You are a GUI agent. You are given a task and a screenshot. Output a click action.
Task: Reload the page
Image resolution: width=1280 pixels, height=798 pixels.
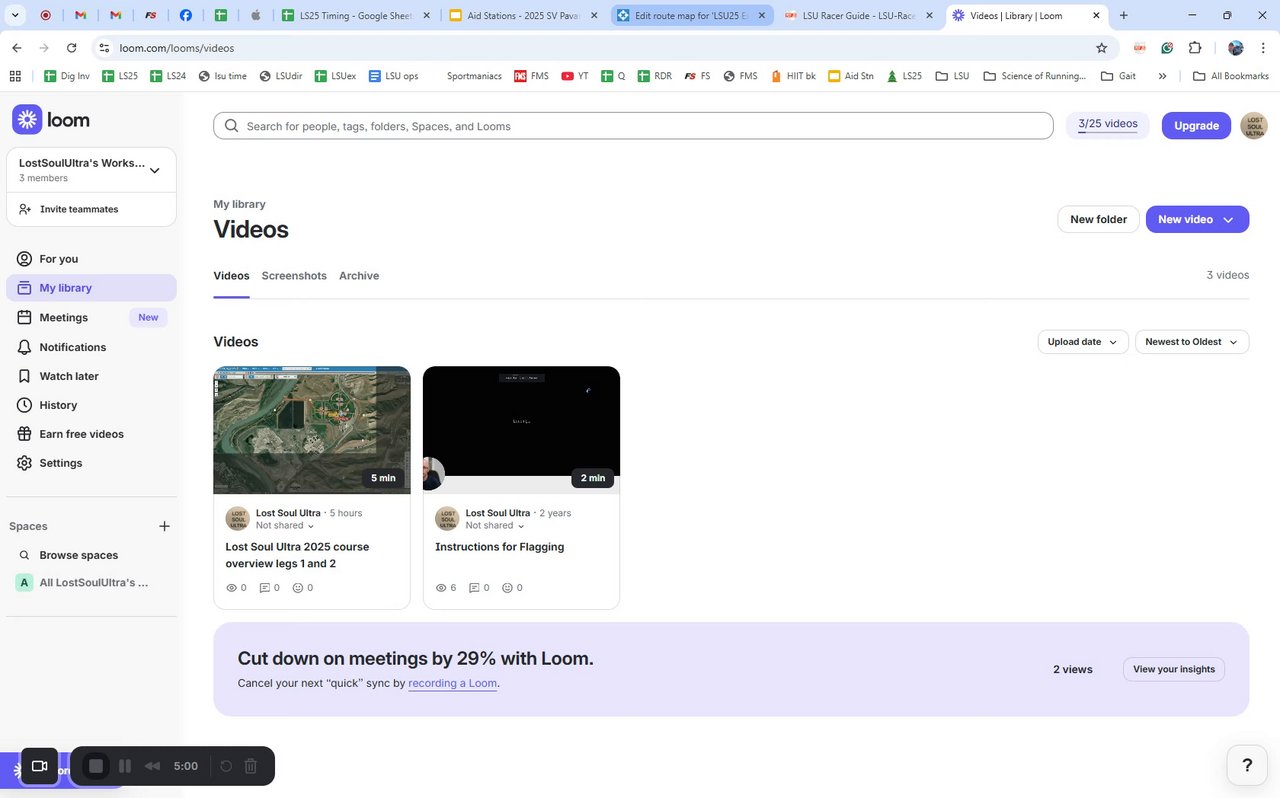(x=71, y=48)
